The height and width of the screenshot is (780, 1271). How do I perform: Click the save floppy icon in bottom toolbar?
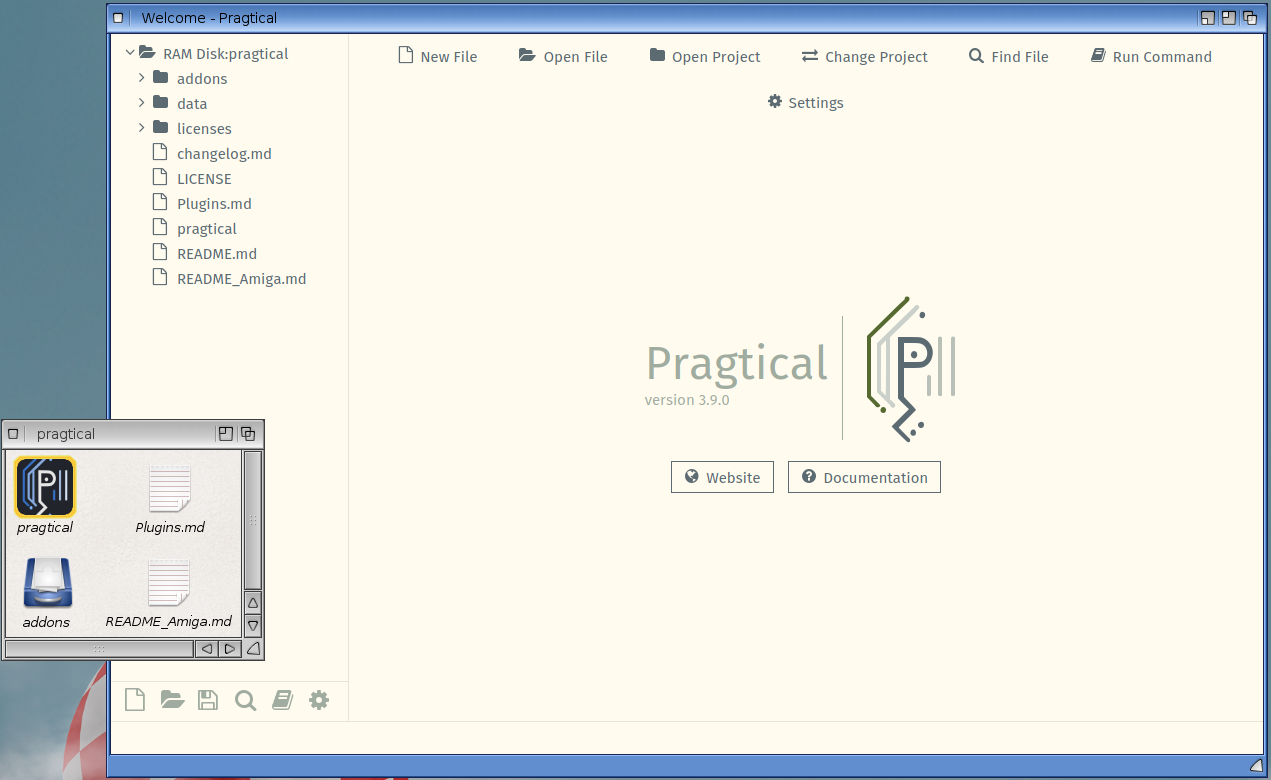(x=208, y=700)
